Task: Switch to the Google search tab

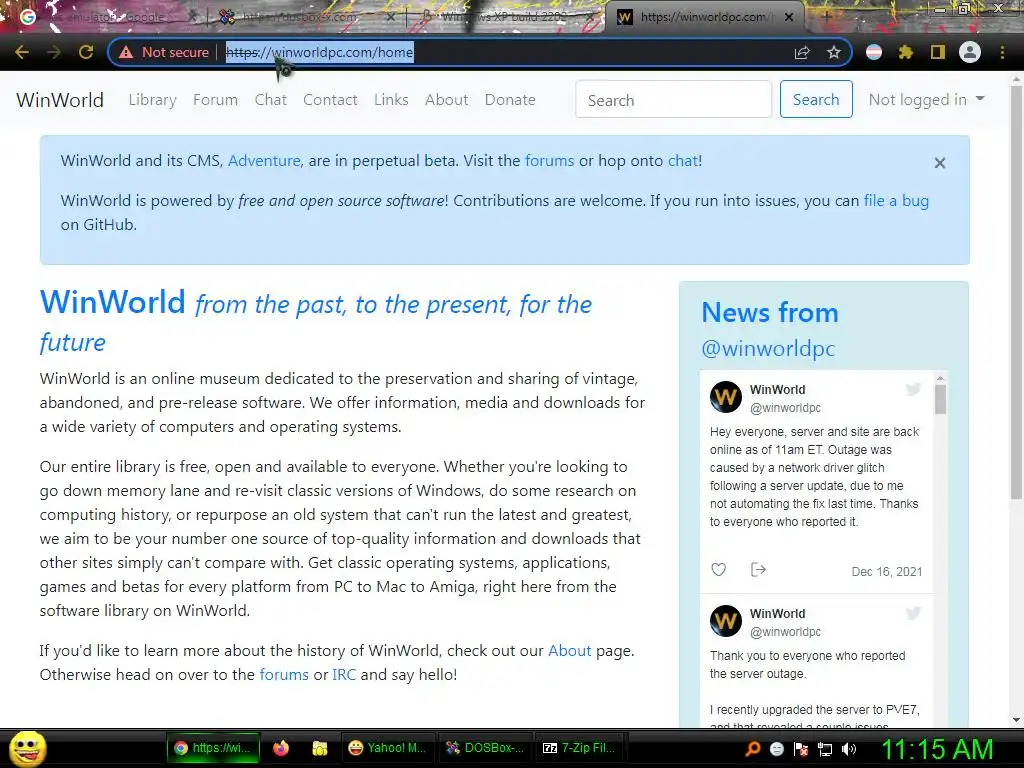Action: tap(108, 17)
